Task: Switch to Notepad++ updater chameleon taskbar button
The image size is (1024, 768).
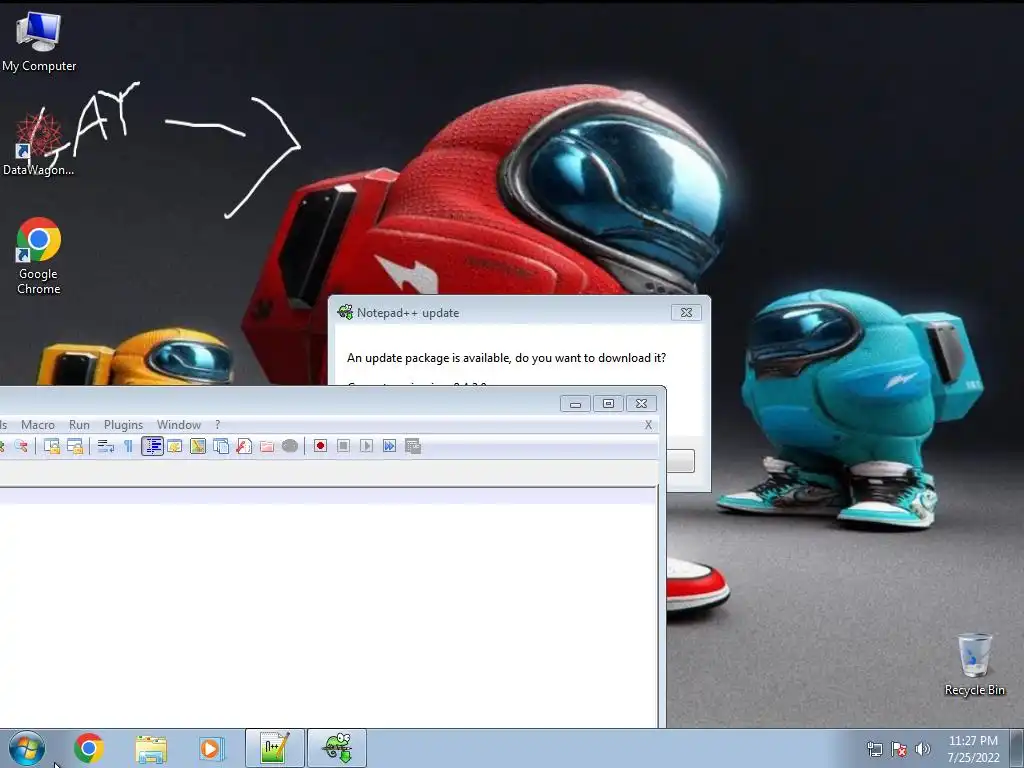Action: point(338,748)
